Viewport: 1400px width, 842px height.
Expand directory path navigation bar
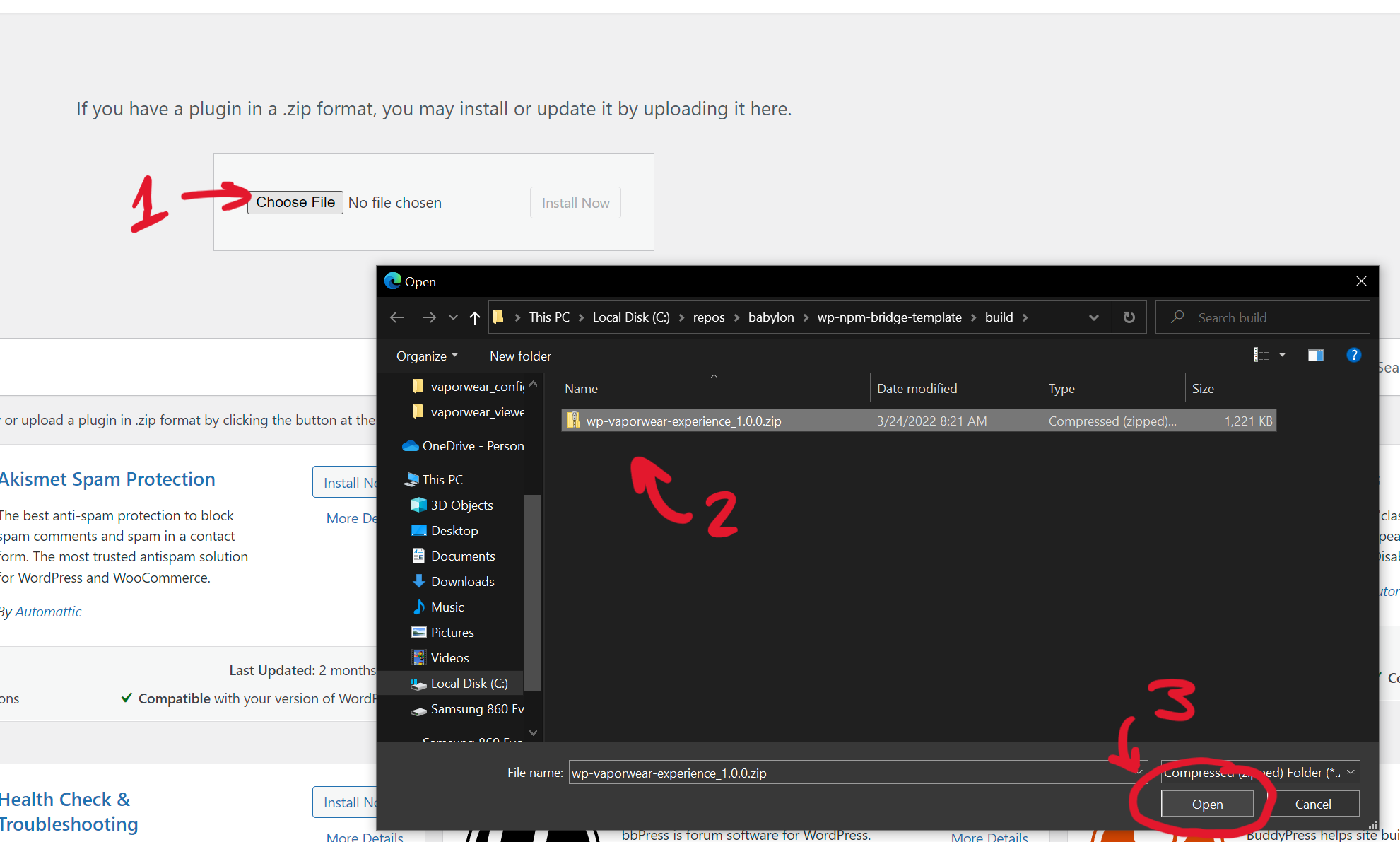pyautogui.click(x=1094, y=317)
